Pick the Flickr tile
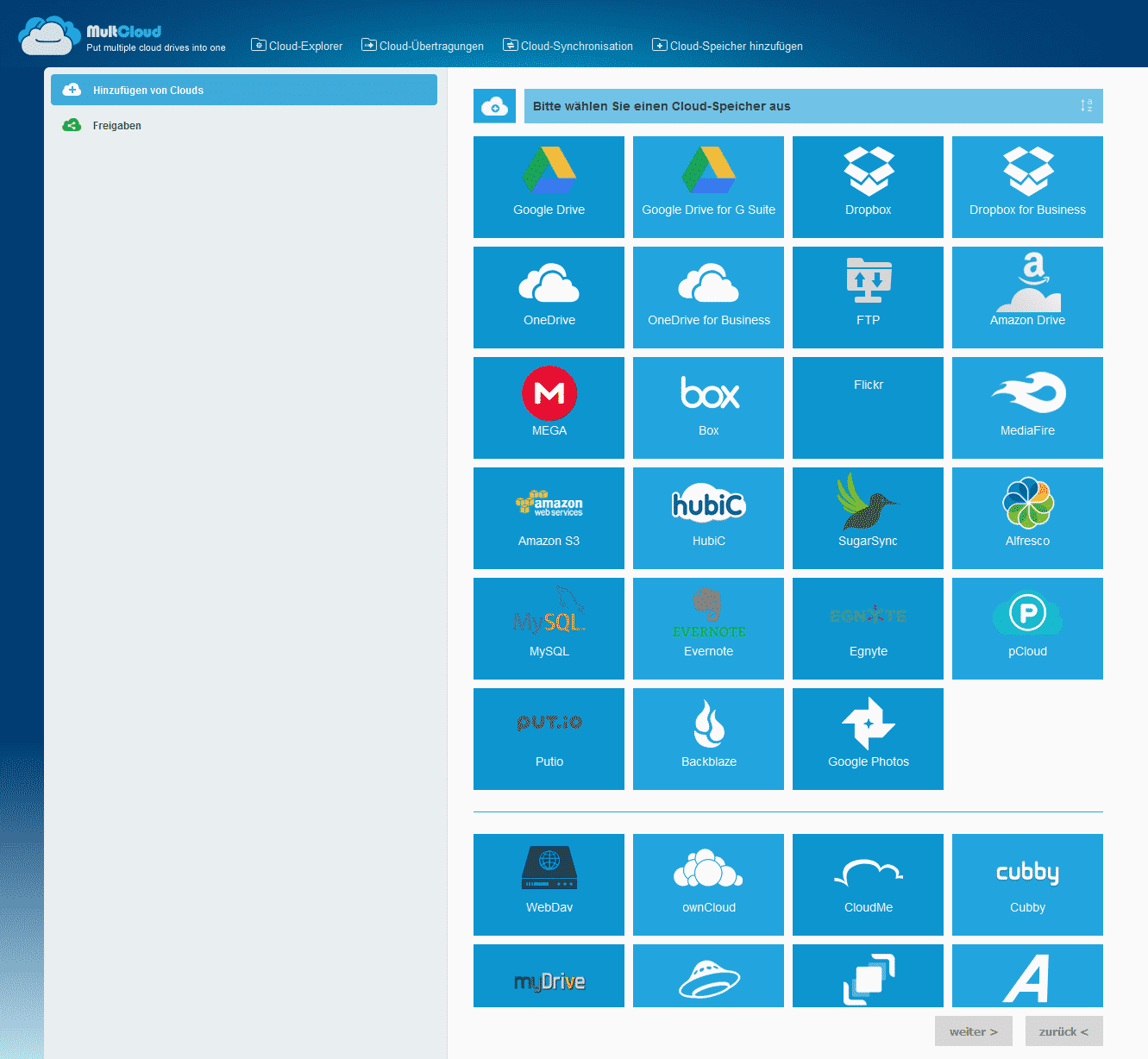The width and height of the screenshot is (1148, 1059). pyautogui.click(x=868, y=408)
